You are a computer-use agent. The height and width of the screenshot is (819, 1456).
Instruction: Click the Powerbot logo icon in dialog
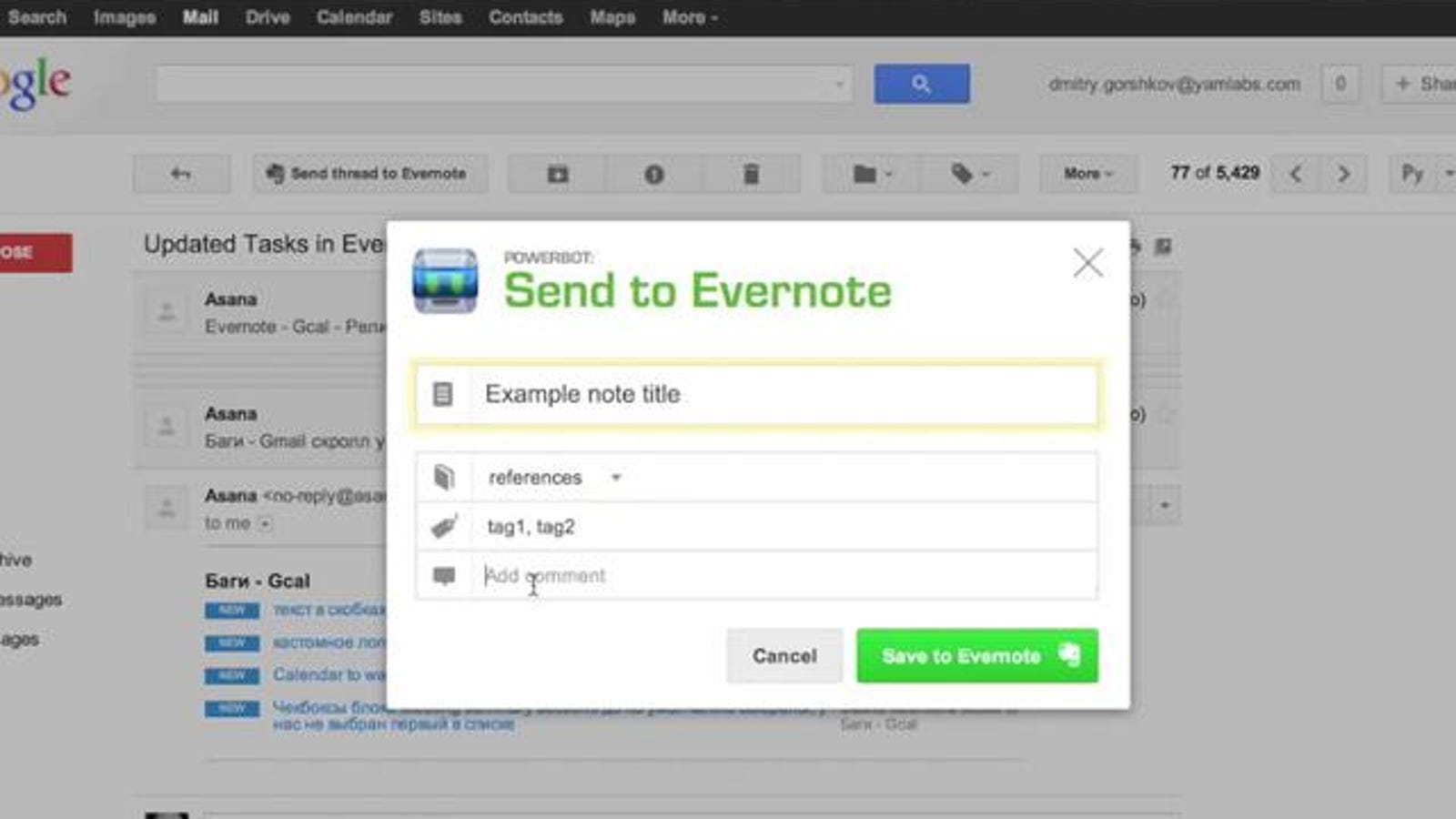point(445,281)
